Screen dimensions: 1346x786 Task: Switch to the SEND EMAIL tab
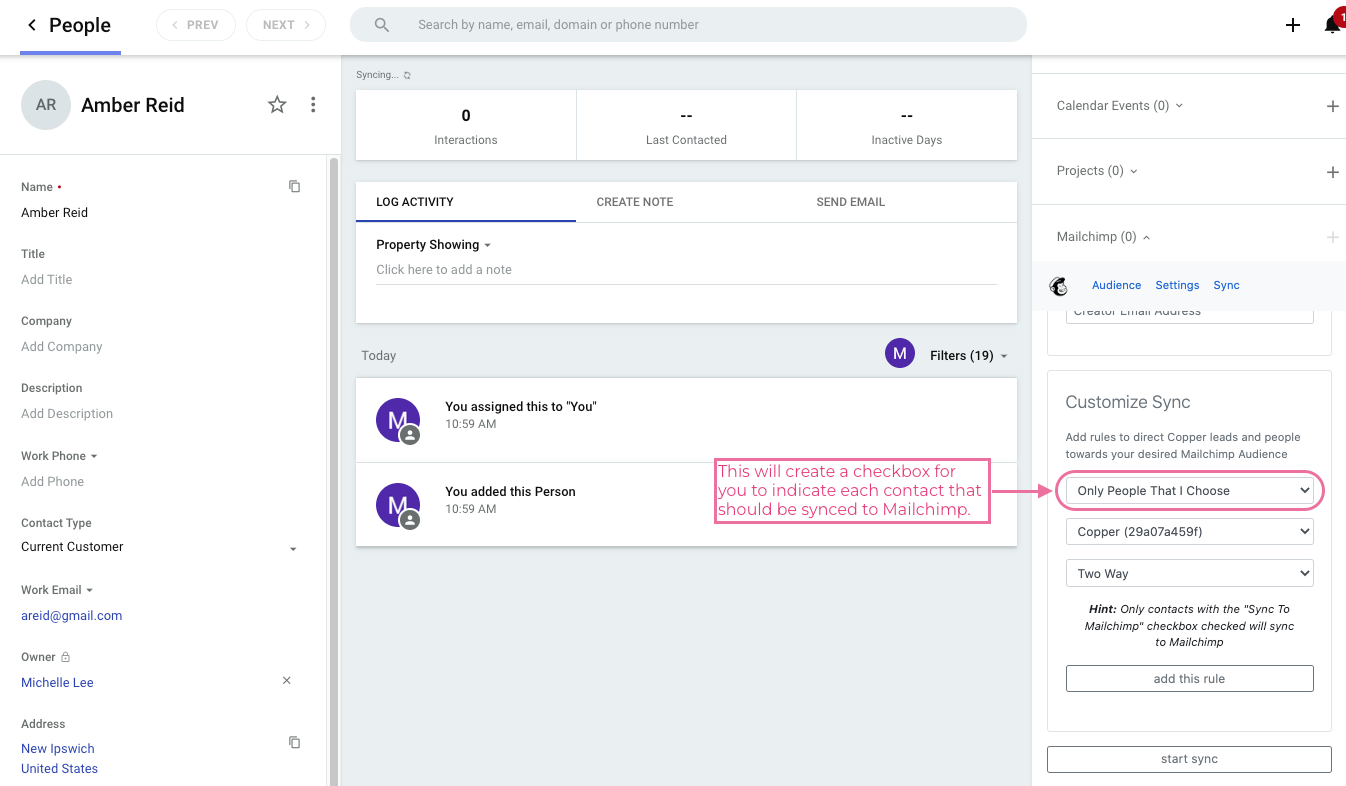pyautogui.click(x=851, y=202)
